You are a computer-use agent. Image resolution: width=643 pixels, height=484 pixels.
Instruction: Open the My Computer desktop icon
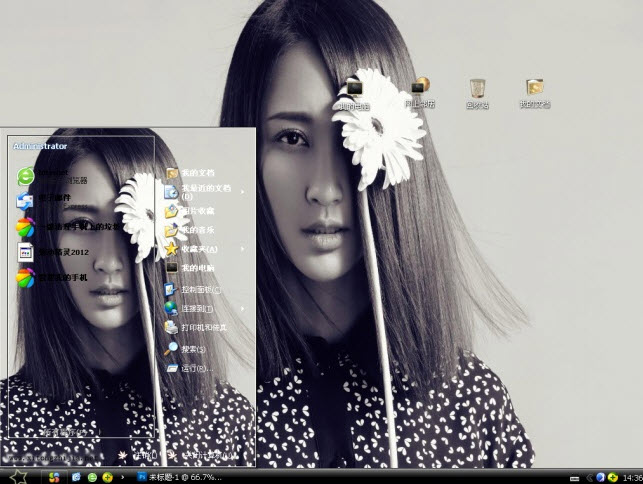(x=353, y=95)
